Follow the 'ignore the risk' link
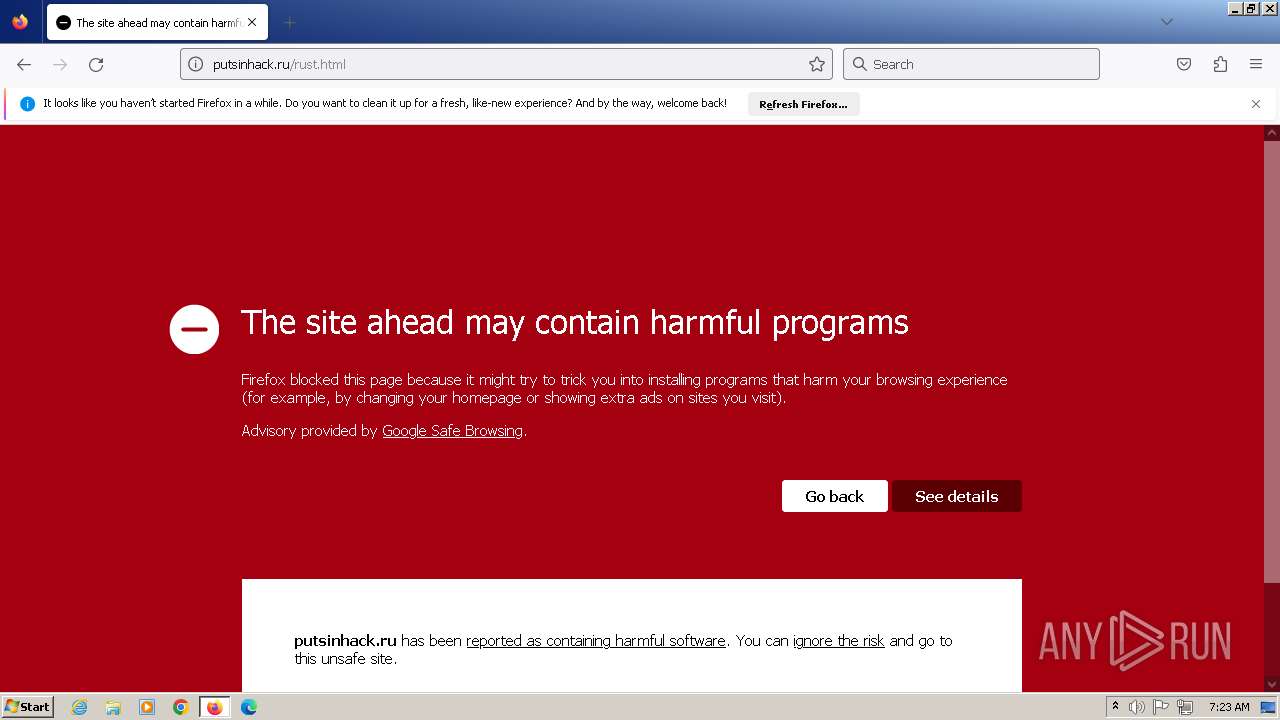1280x720 pixels. [x=839, y=641]
